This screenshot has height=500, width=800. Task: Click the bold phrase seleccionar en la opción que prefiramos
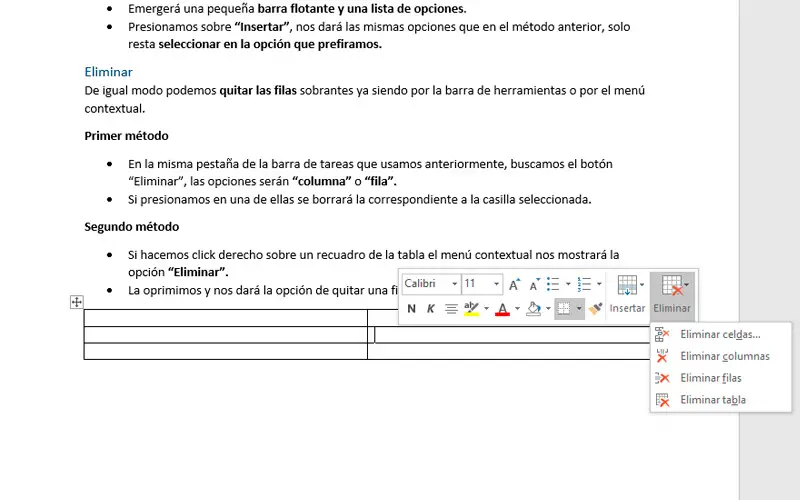270,44
